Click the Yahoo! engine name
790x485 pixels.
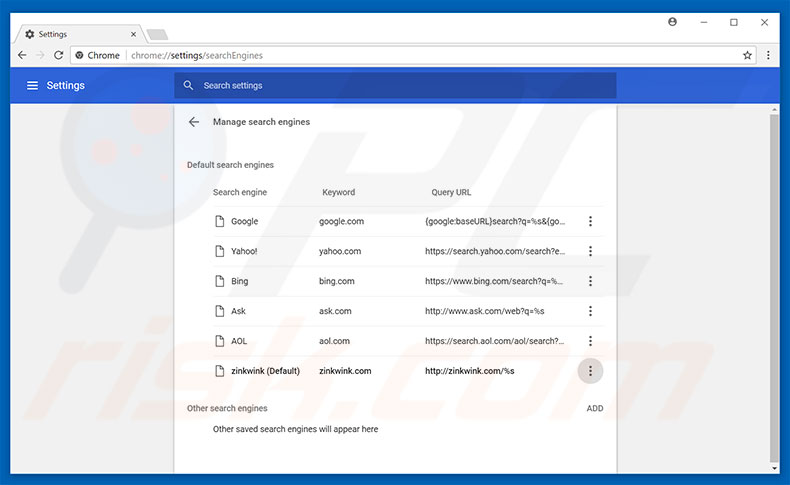click(x=244, y=251)
